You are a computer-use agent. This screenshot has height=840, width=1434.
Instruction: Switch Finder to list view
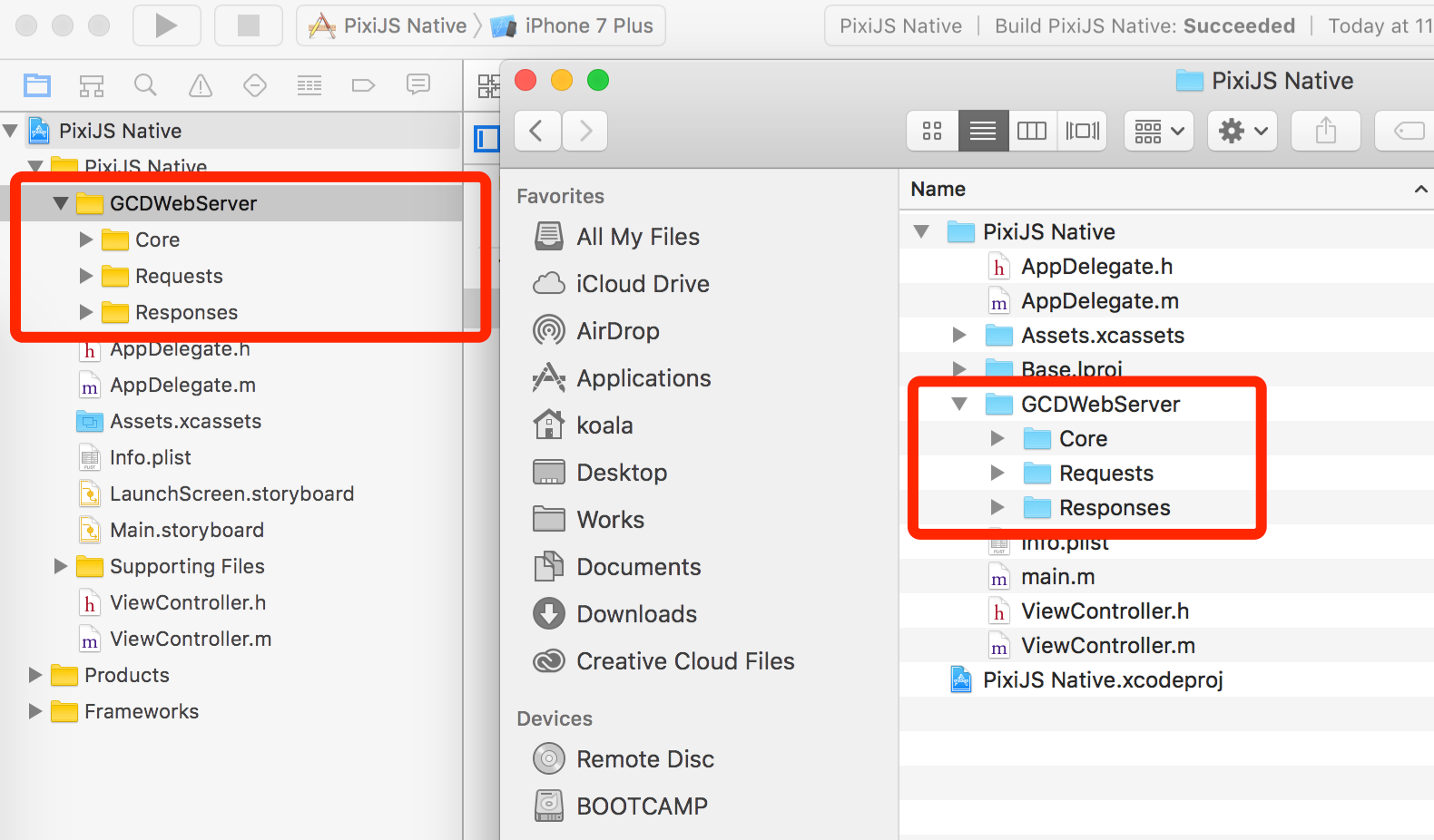pyautogui.click(x=983, y=132)
